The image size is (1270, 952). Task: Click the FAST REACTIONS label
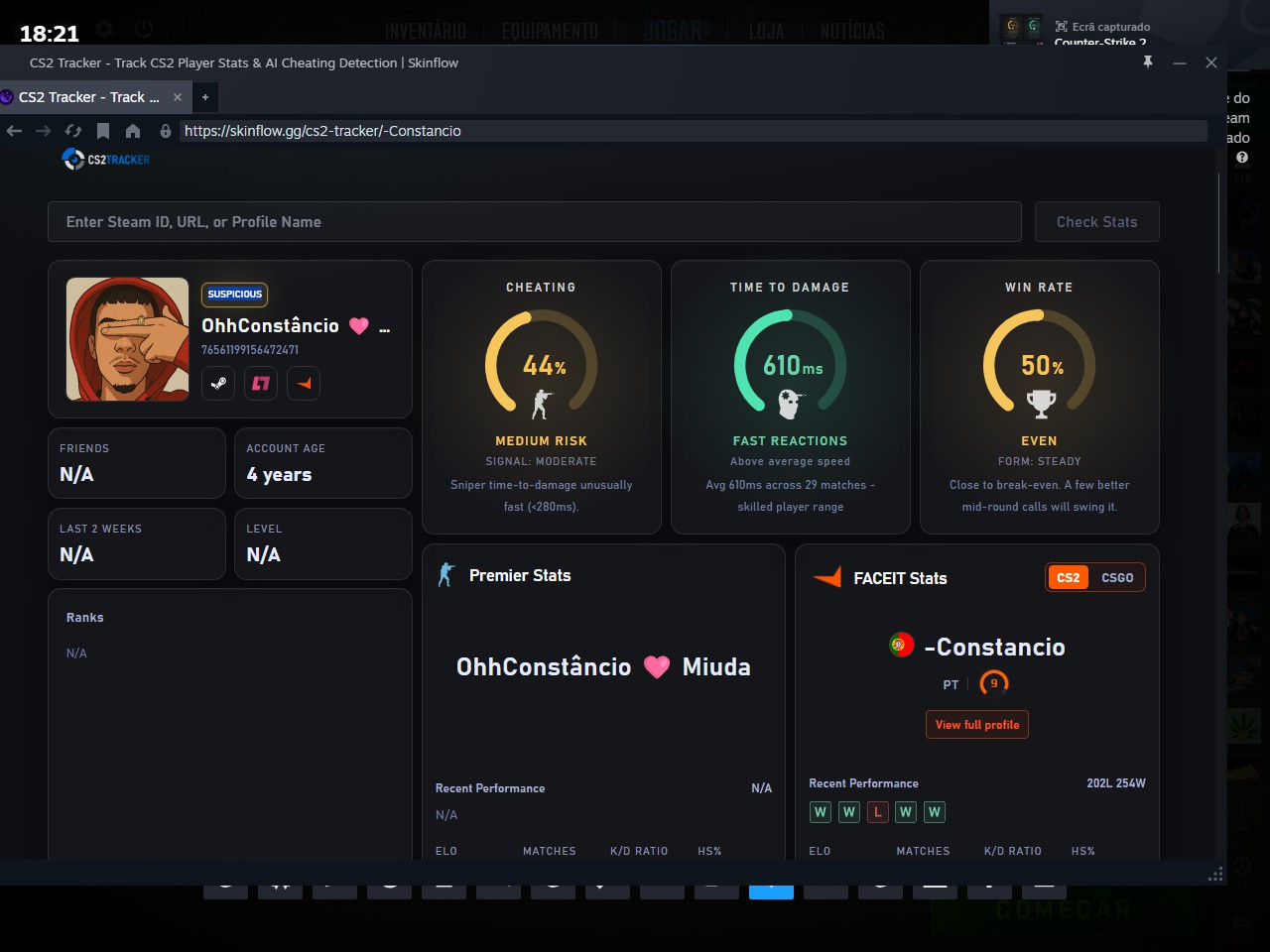(x=791, y=441)
